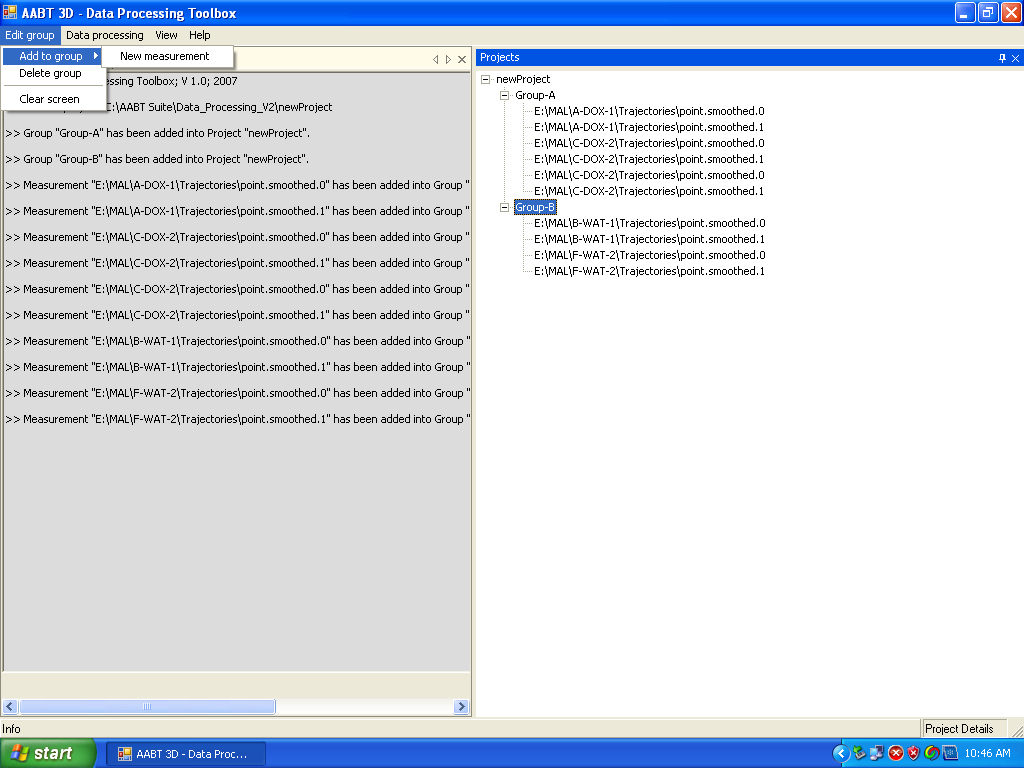Viewport: 1024px width, 768px height.
Task: Open the Help menu
Action: point(199,35)
